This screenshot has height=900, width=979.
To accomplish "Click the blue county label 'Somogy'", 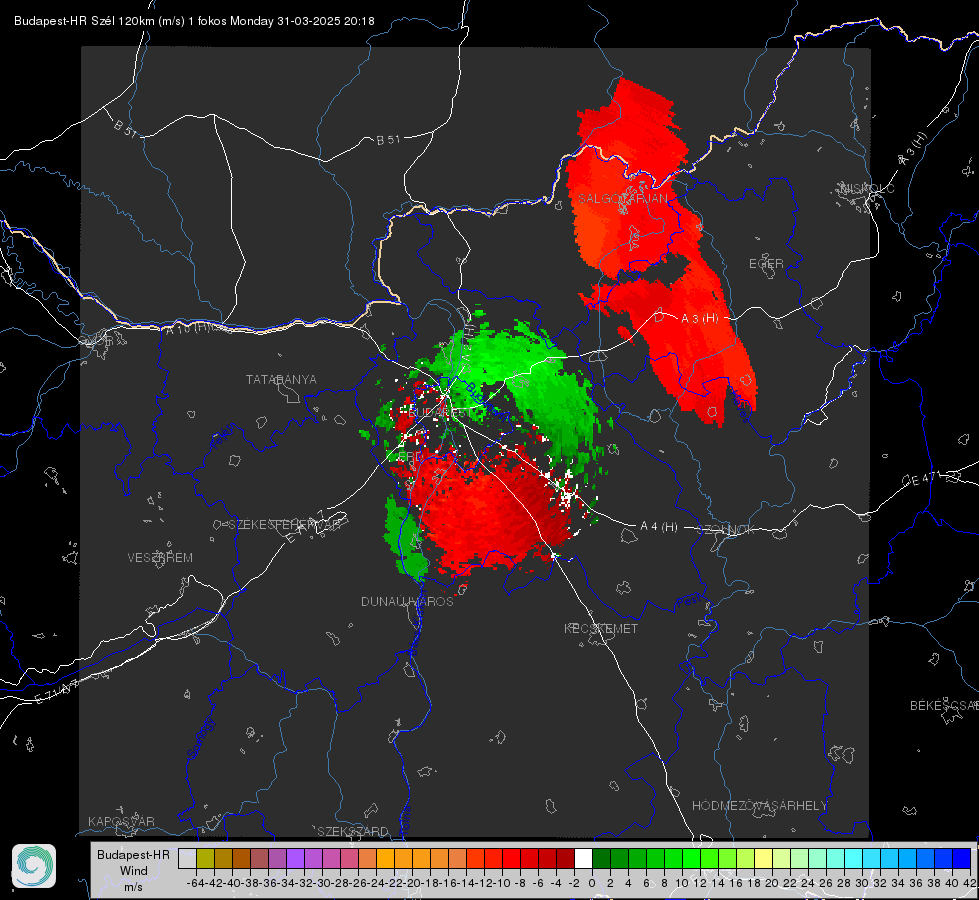I will click(x=201, y=738).
